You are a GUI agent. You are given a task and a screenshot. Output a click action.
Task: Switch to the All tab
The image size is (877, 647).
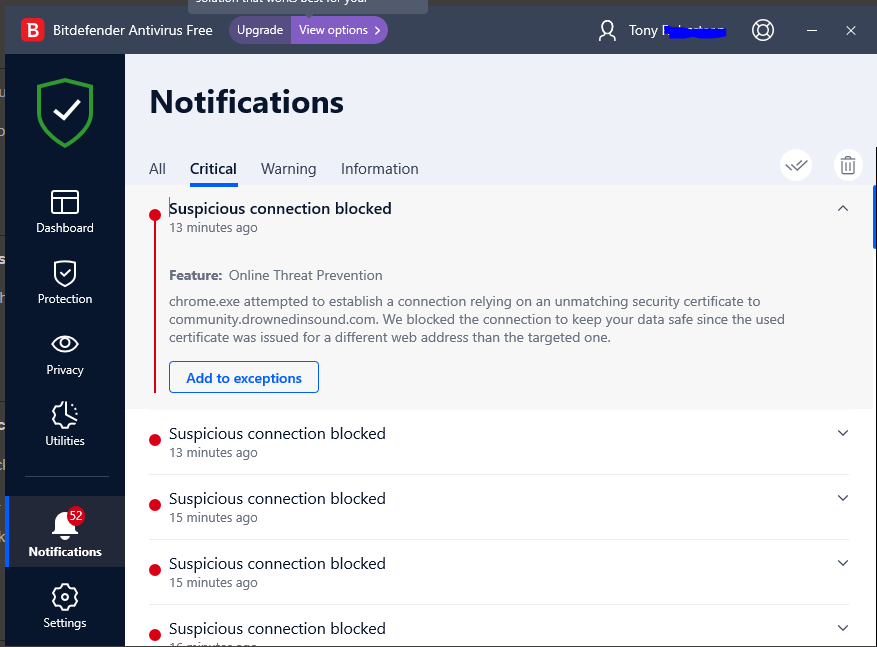157,169
